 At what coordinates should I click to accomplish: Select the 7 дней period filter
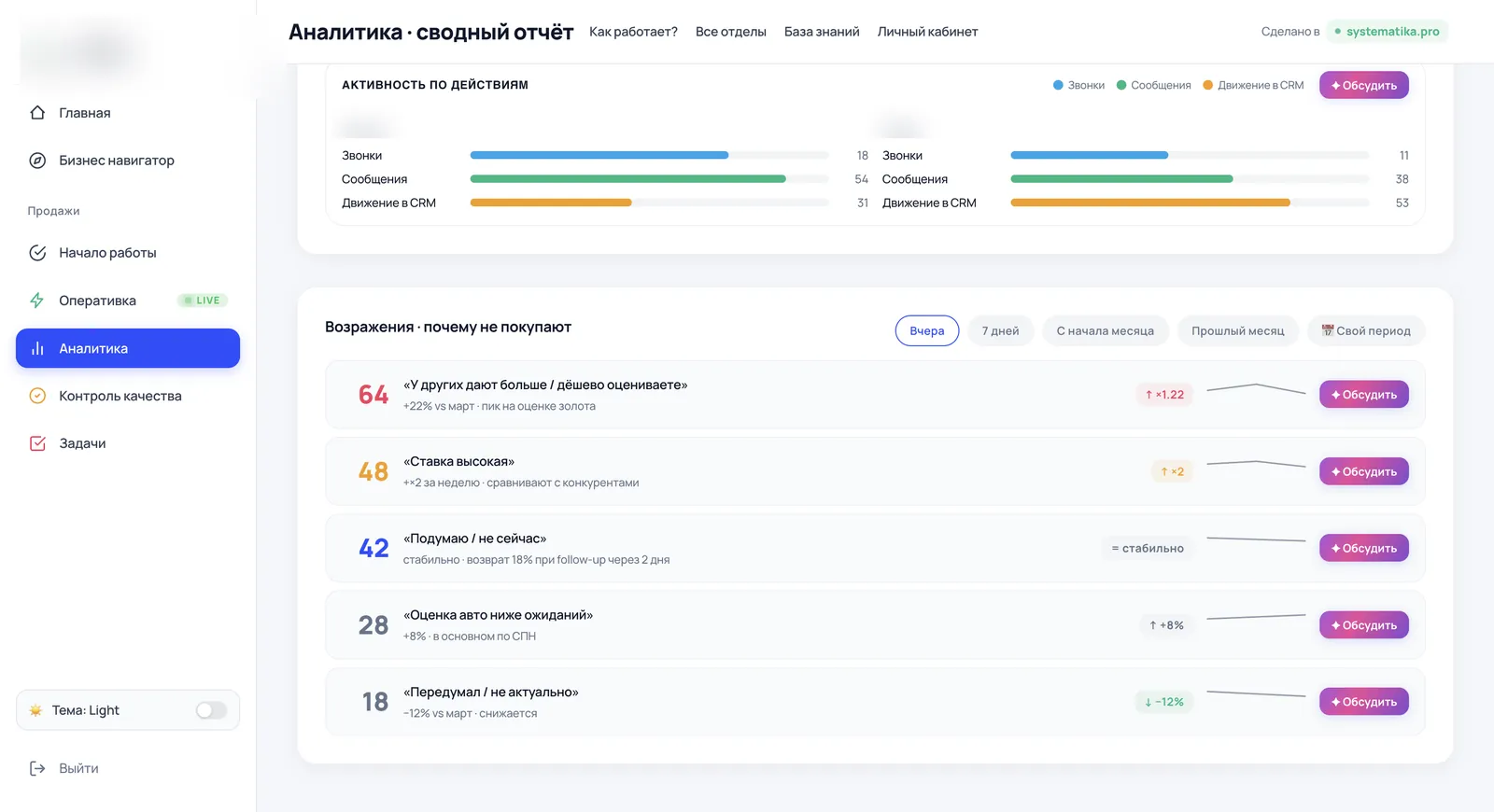[x=1000, y=330]
